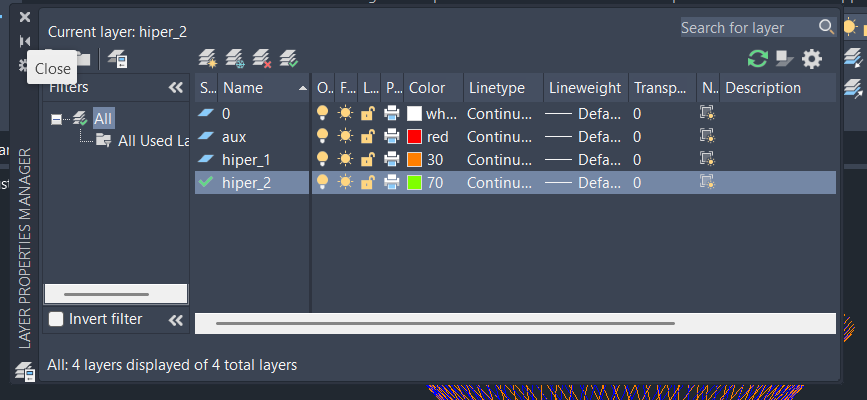Viewport: 867px width, 400px height.
Task: Turn off layer 0 light bulb
Action: click(x=322, y=113)
